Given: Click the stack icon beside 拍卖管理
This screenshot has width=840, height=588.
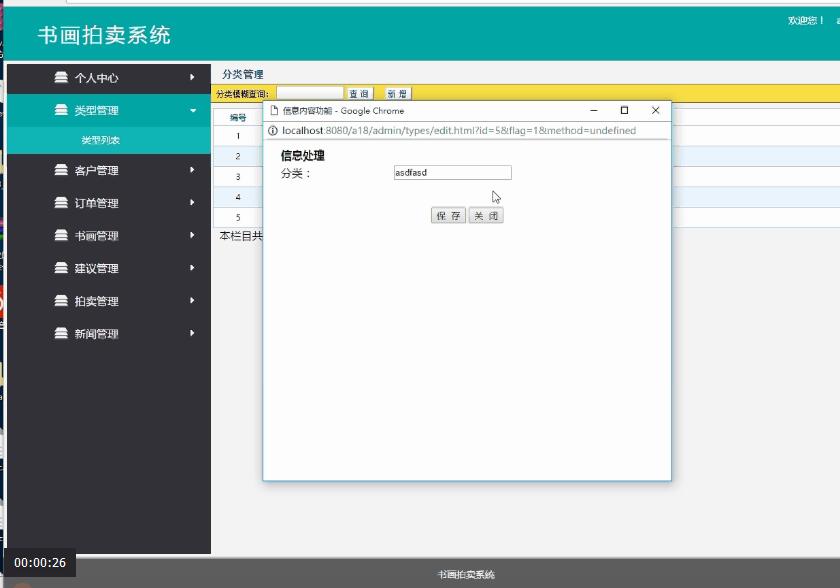Looking at the screenshot, I should tap(61, 300).
